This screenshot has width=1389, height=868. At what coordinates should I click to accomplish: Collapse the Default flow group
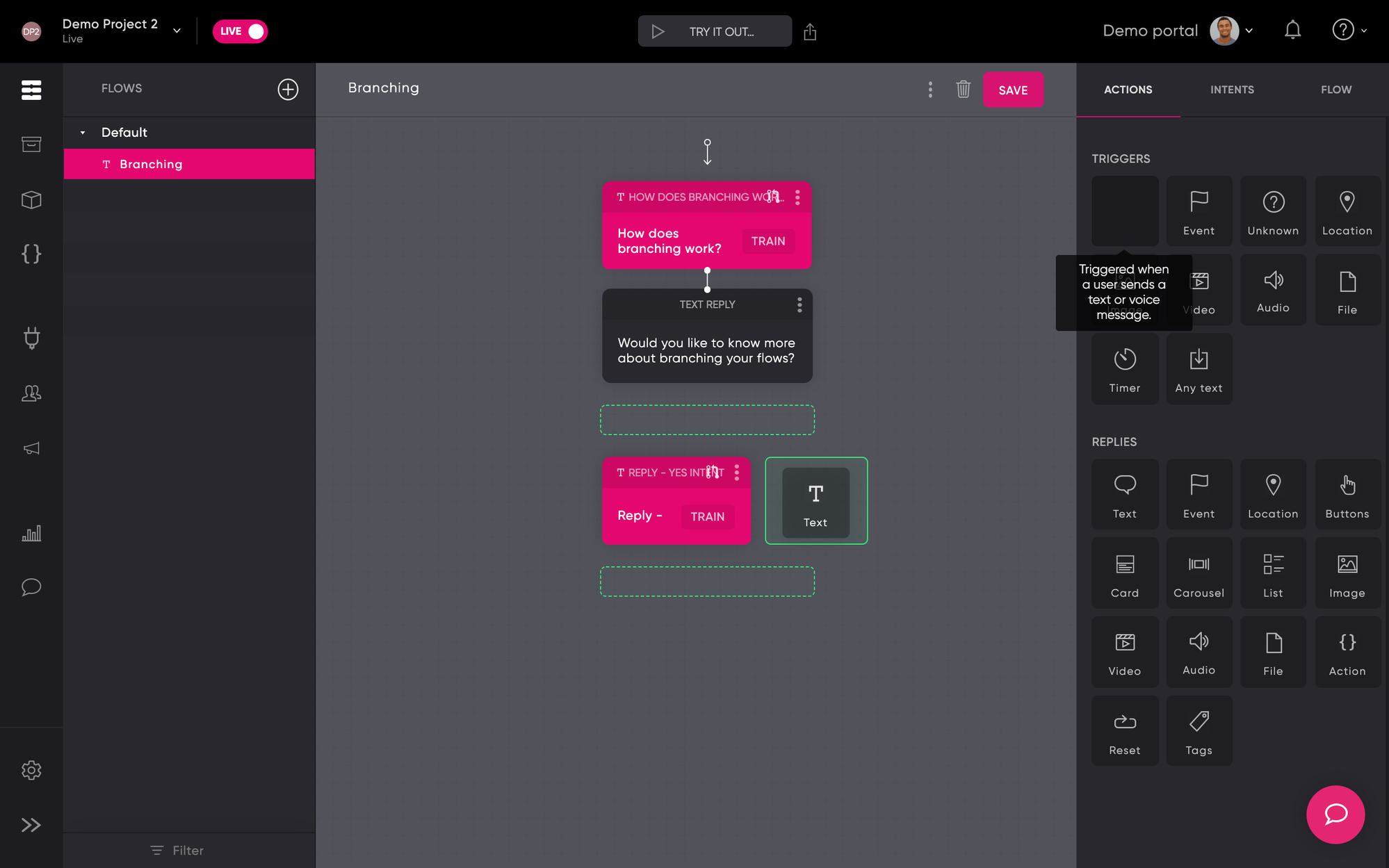tap(83, 133)
